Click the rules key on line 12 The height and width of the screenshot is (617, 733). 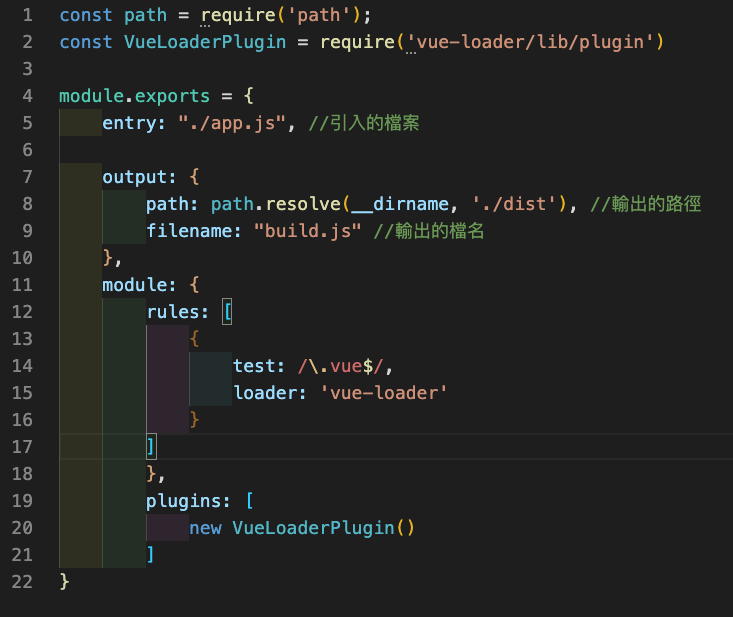click(177, 312)
